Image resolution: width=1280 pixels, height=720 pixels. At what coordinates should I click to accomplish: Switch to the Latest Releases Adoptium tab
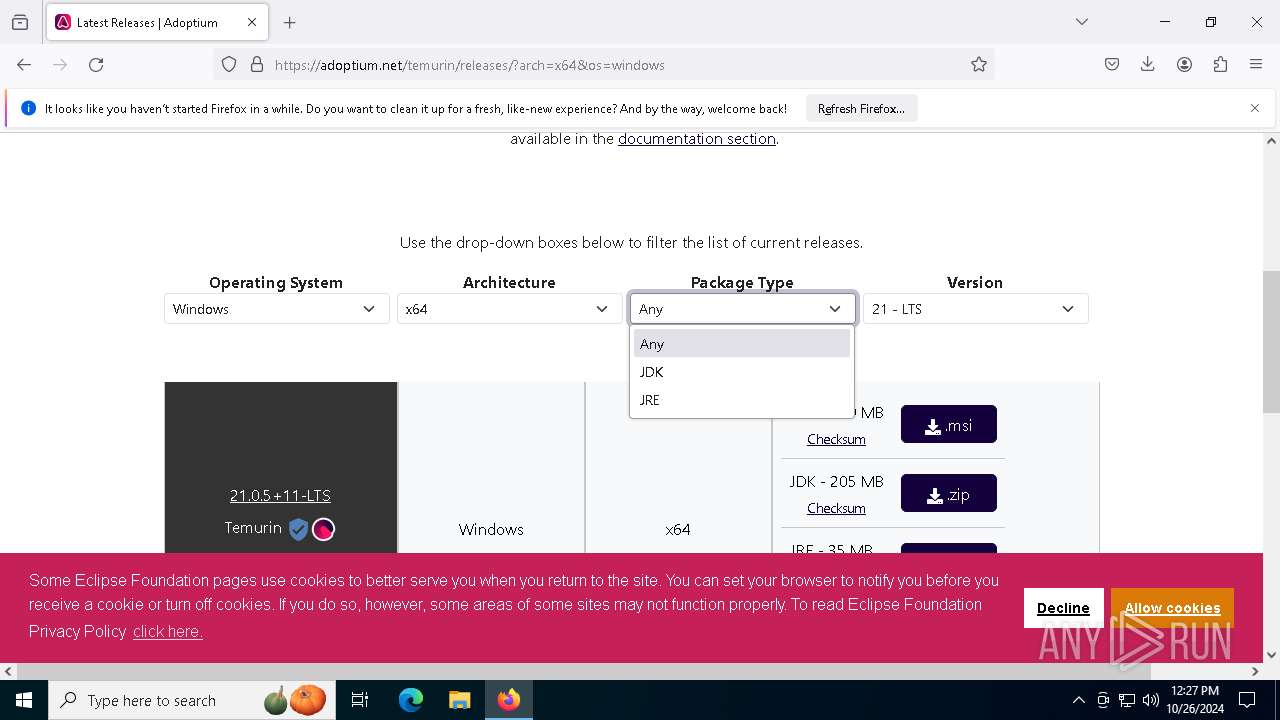coord(158,22)
